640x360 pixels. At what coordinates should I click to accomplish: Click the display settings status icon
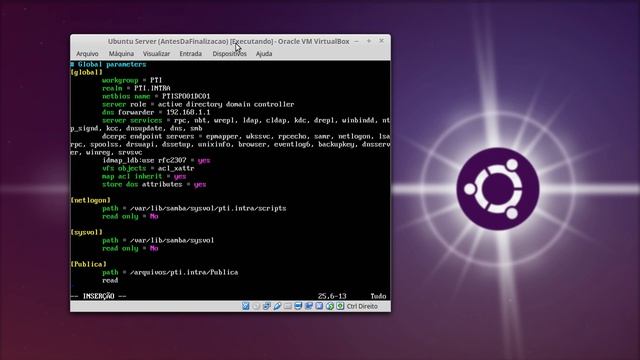(x=298, y=306)
